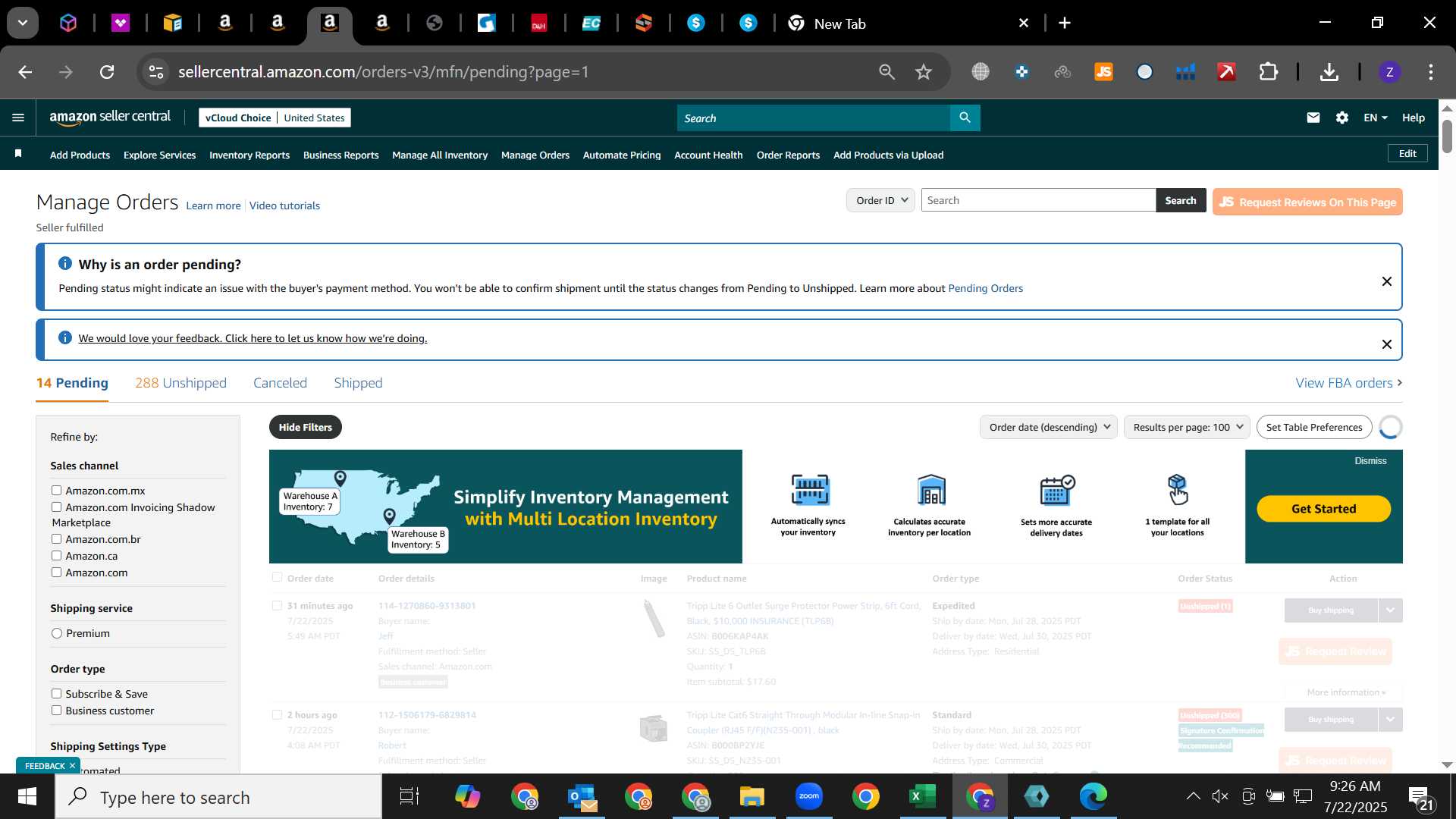The image size is (1456, 819).
Task: Open the Seller Central hamburger menu
Action: [x=18, y=118]
